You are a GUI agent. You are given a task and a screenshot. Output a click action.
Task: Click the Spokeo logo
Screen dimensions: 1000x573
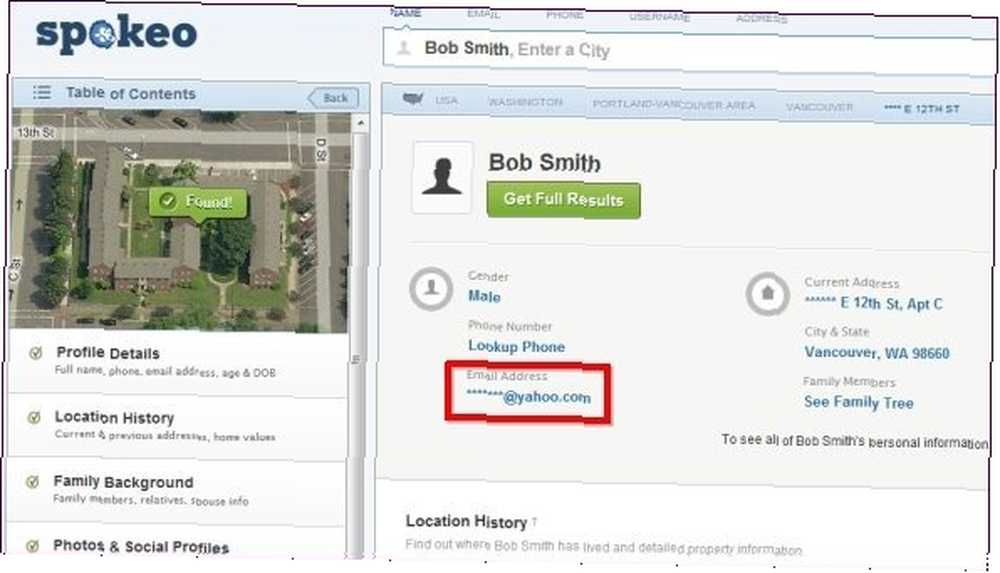coord(116,34)
